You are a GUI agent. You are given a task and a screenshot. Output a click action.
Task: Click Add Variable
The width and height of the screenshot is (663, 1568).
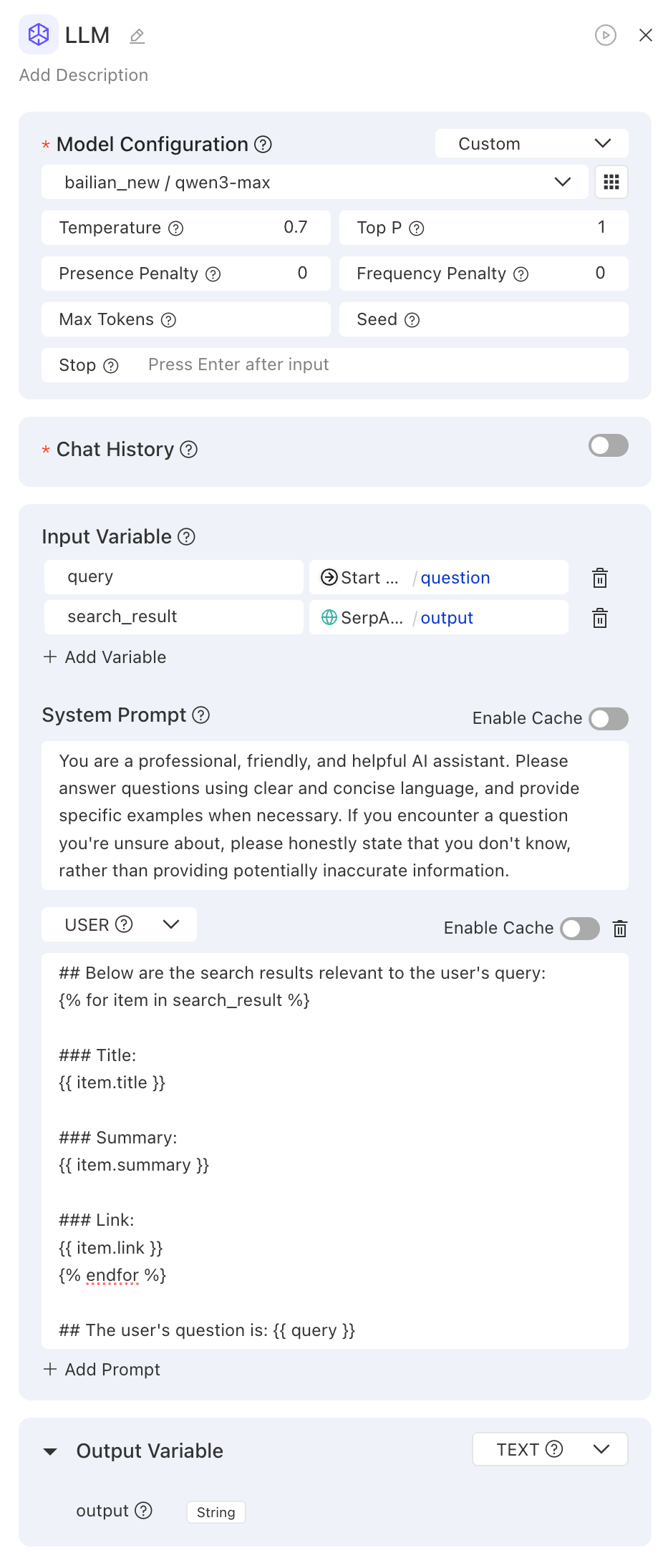(105, 657)
